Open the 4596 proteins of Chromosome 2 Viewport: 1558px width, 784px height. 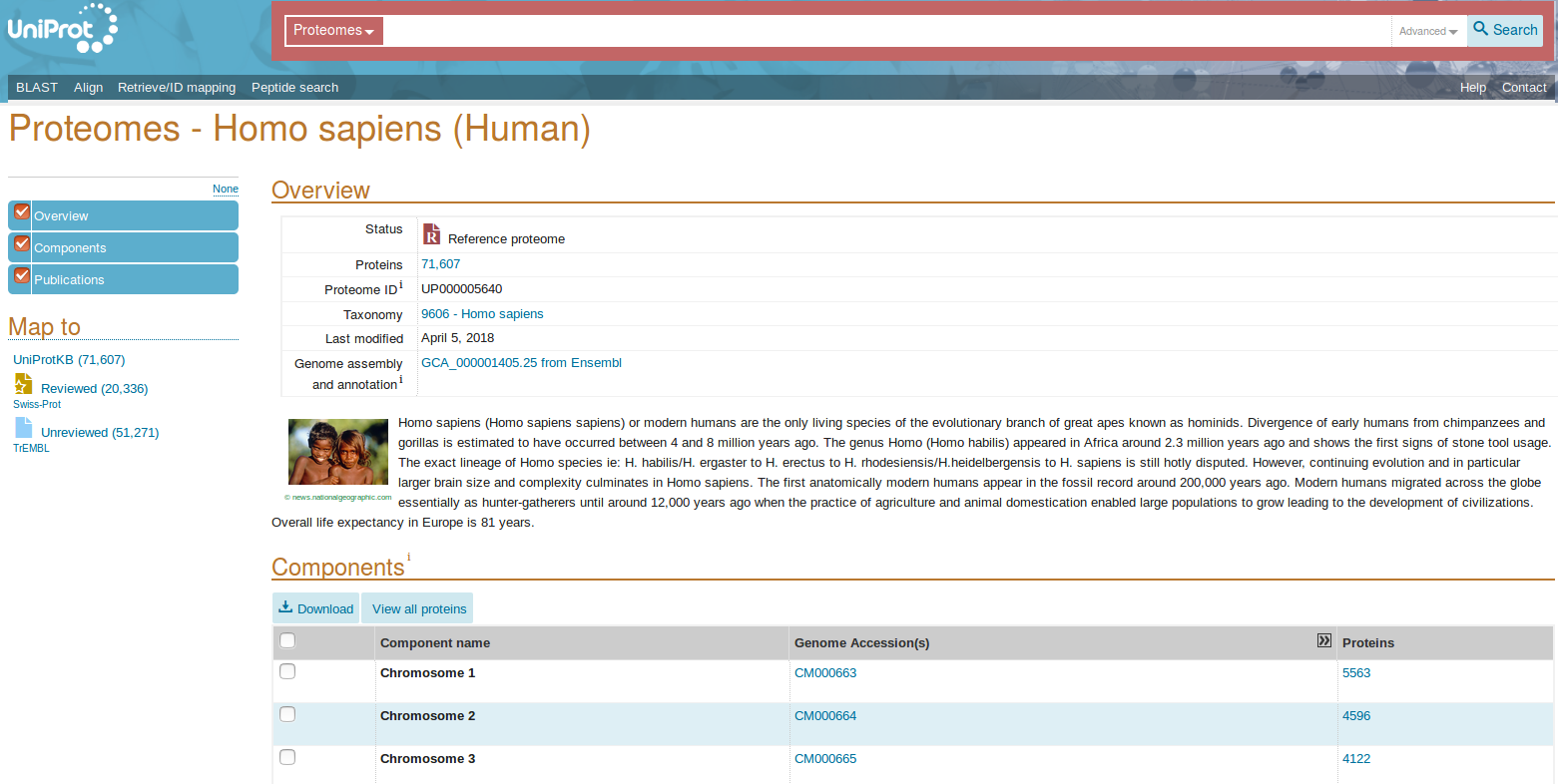pyautogui.click(x=1356, y=716)
